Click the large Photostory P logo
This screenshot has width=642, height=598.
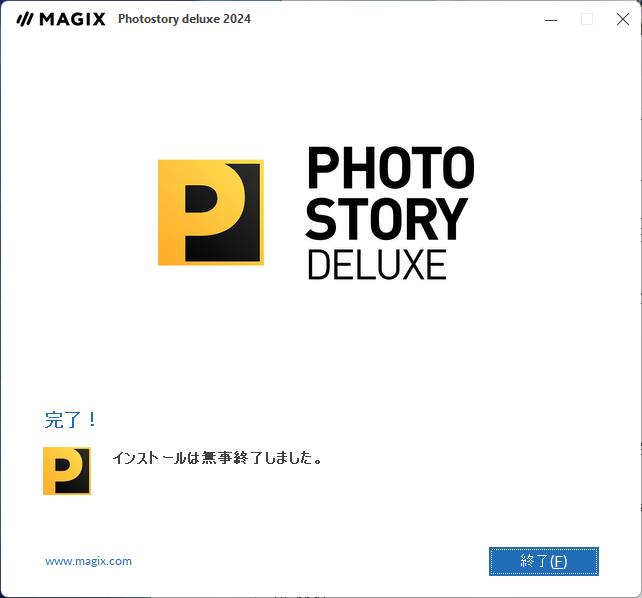point(211,212)
